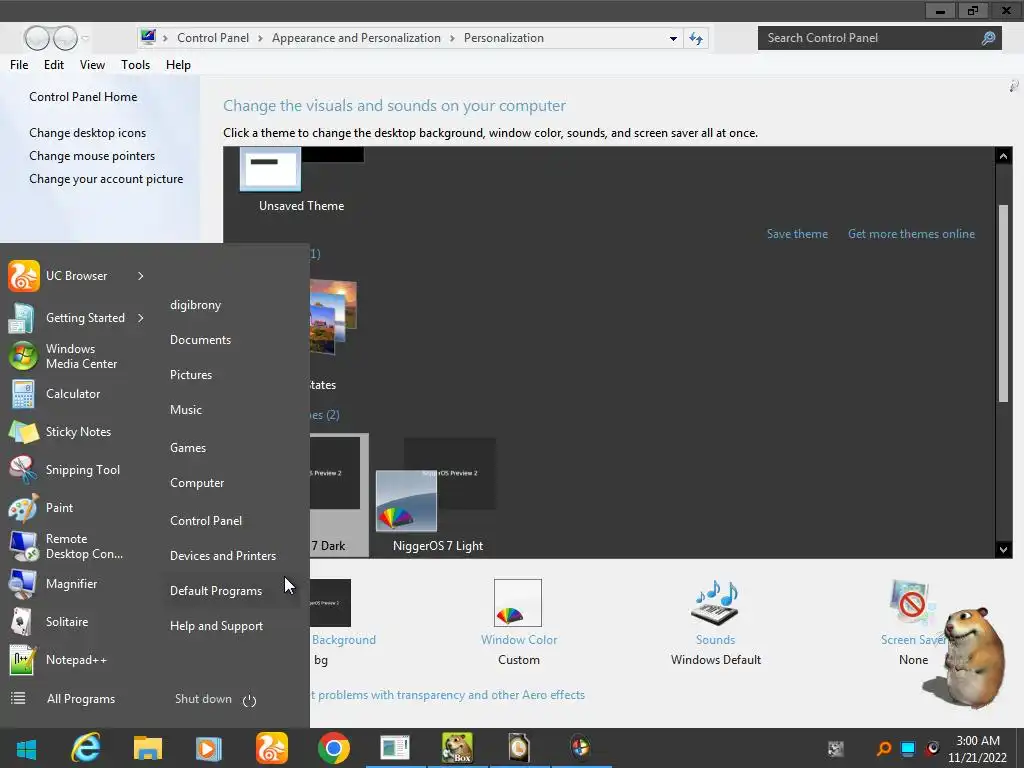Open Computer from the Start menu
The height and width of the screenshot is (768, 1024).
(x=197, y=483)
